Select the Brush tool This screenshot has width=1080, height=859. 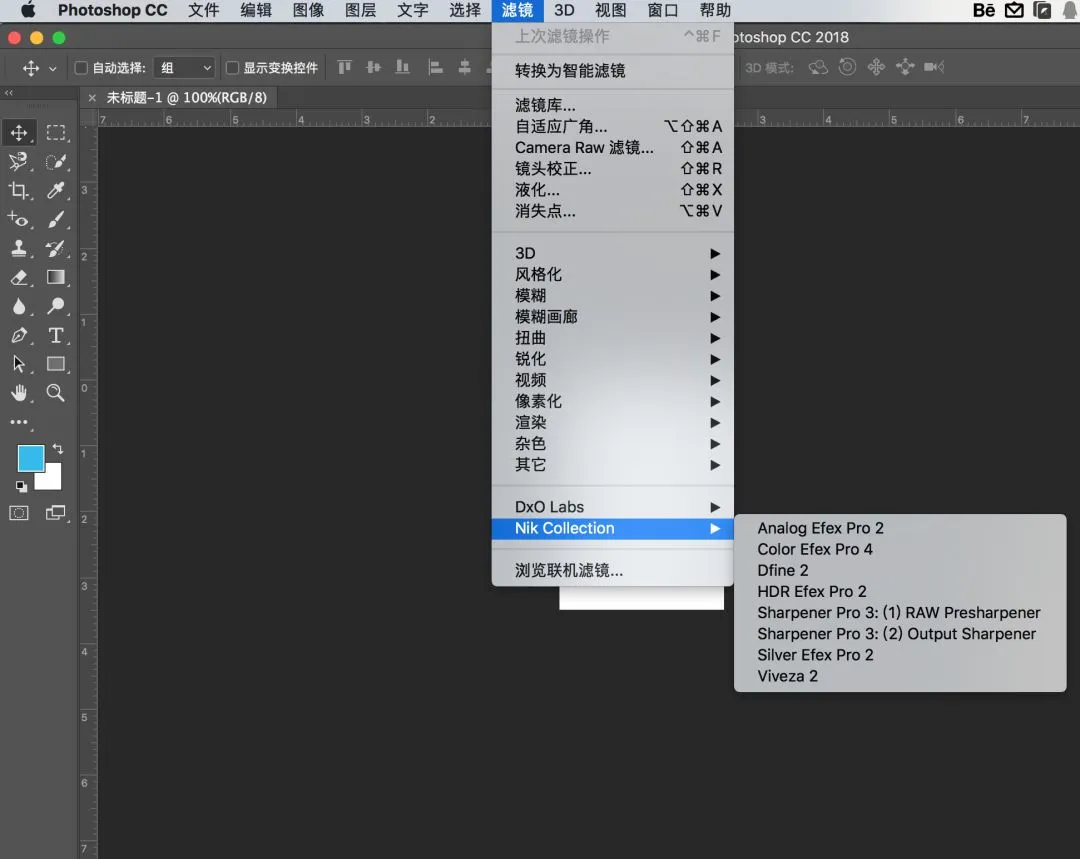[56, 220]
